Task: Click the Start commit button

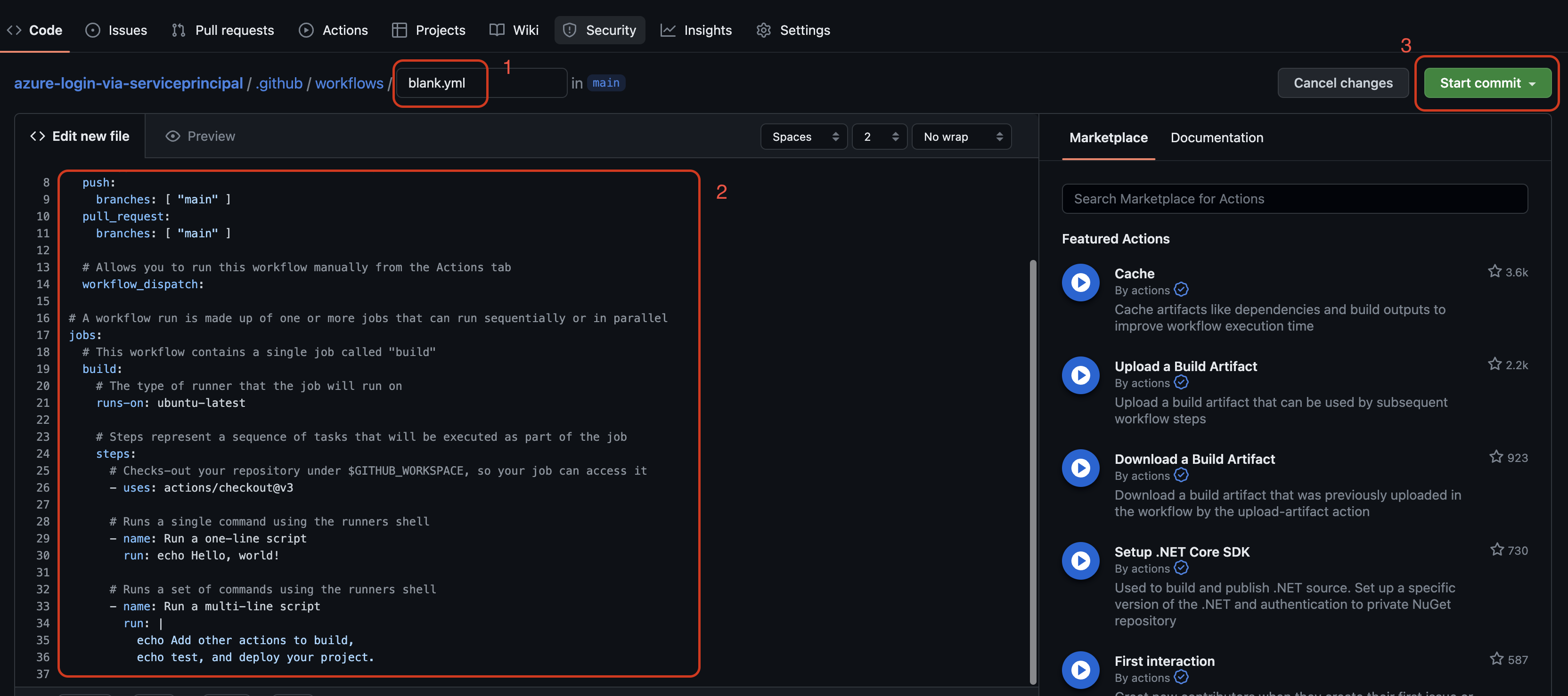Action: 1487,83
